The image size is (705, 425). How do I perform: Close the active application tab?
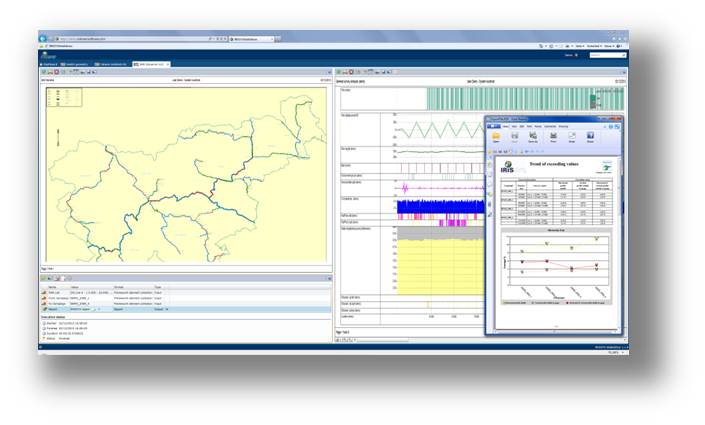click(x=168, y=64)
